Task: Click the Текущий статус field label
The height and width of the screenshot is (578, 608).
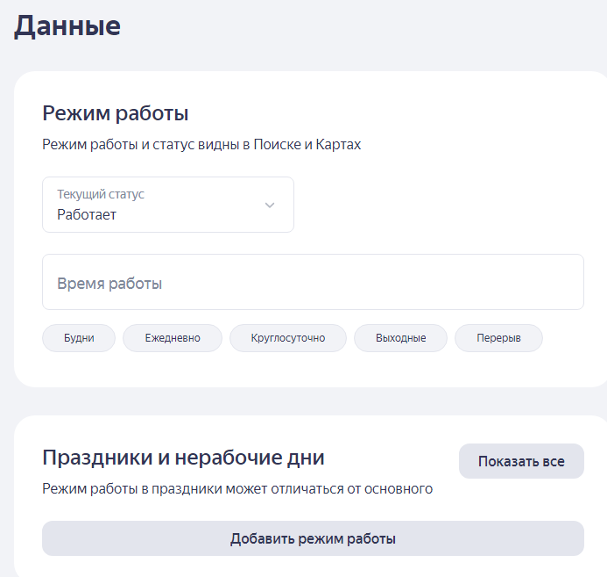Action: [x=101, y=195]
